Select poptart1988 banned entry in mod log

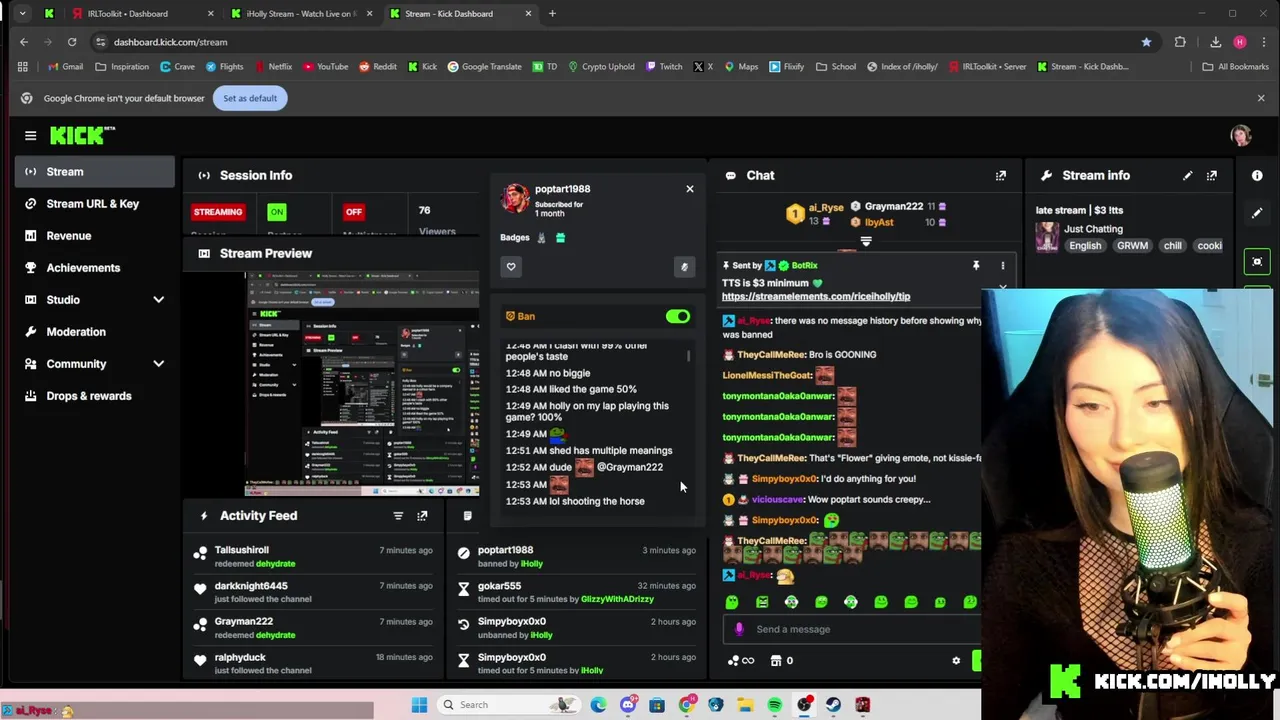(575, 557)
